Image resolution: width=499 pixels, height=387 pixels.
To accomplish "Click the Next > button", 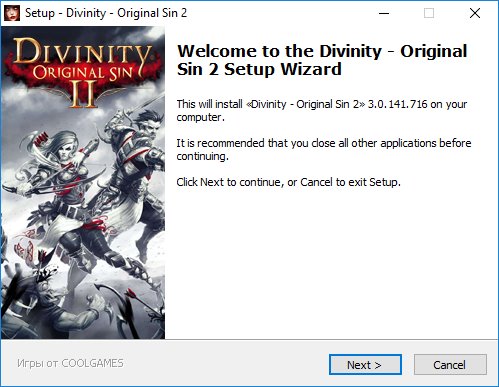I will click(x=365, y=364).
